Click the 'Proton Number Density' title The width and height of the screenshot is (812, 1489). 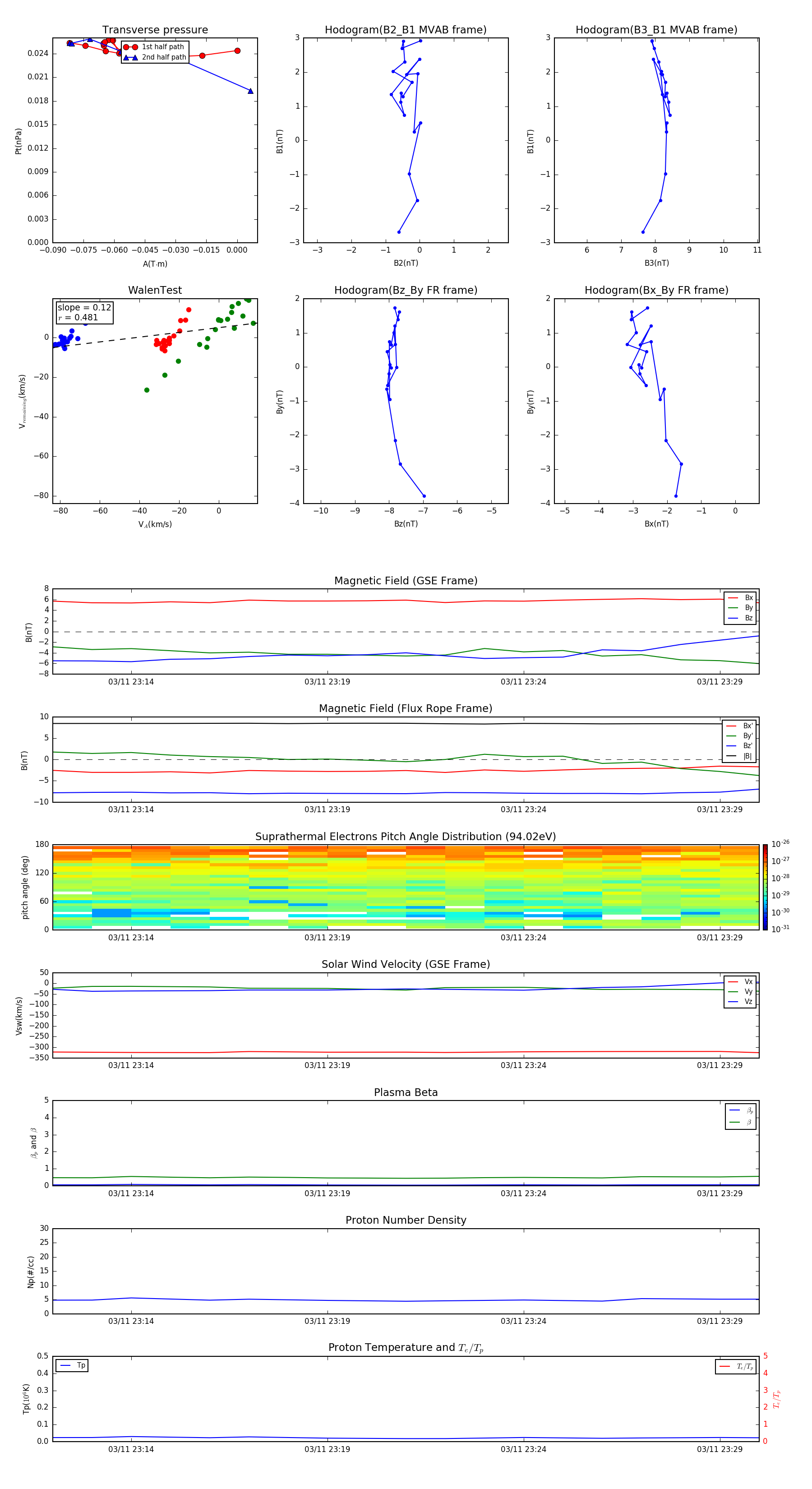(x=406, y=1221)
